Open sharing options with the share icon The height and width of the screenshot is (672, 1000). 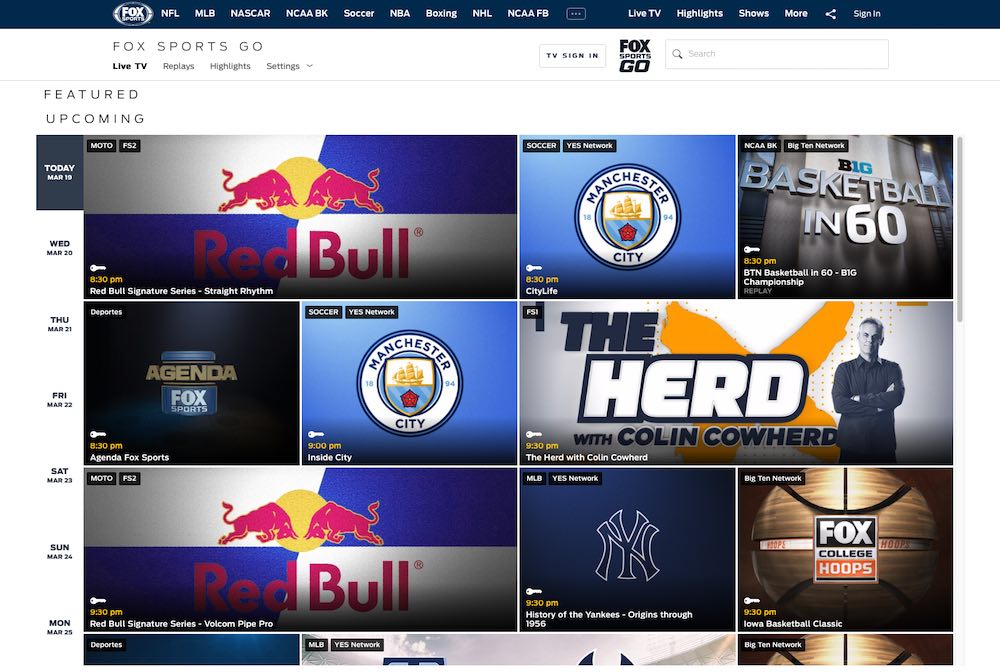pos(830,13)
